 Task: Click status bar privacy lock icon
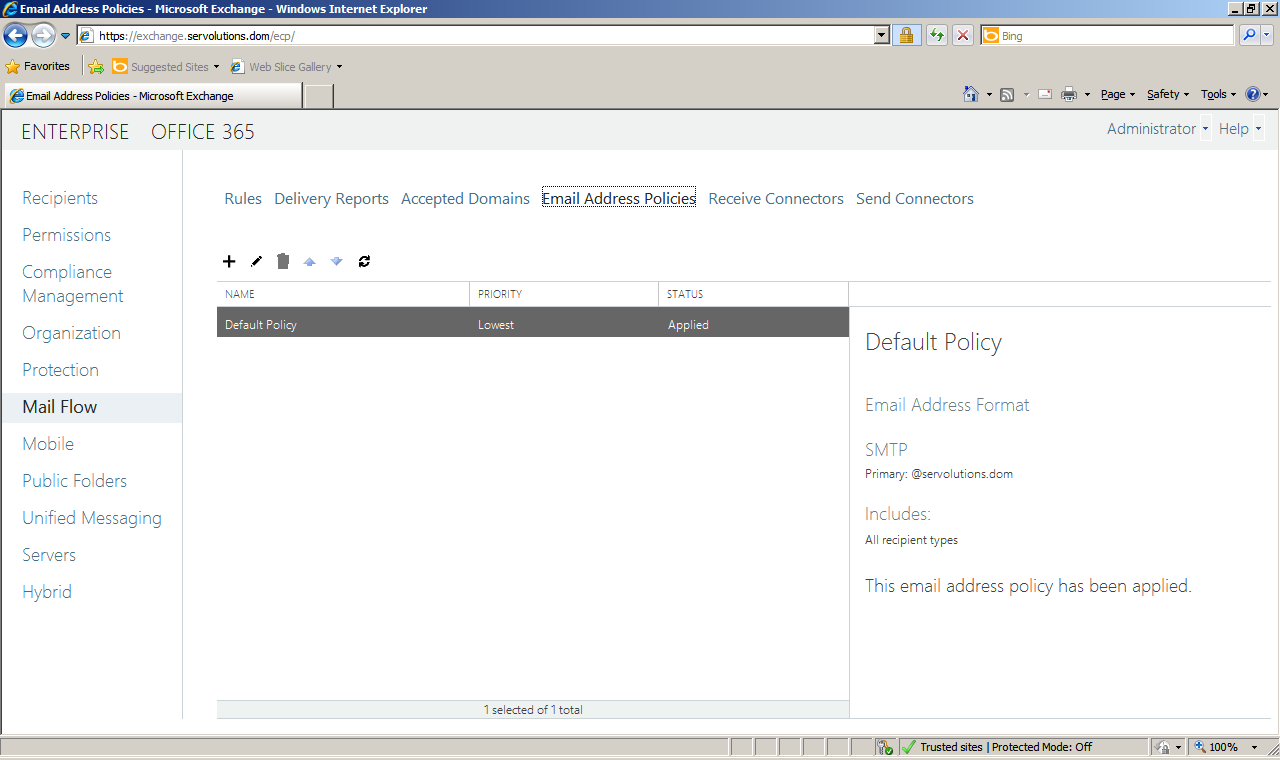(1163, 747)
